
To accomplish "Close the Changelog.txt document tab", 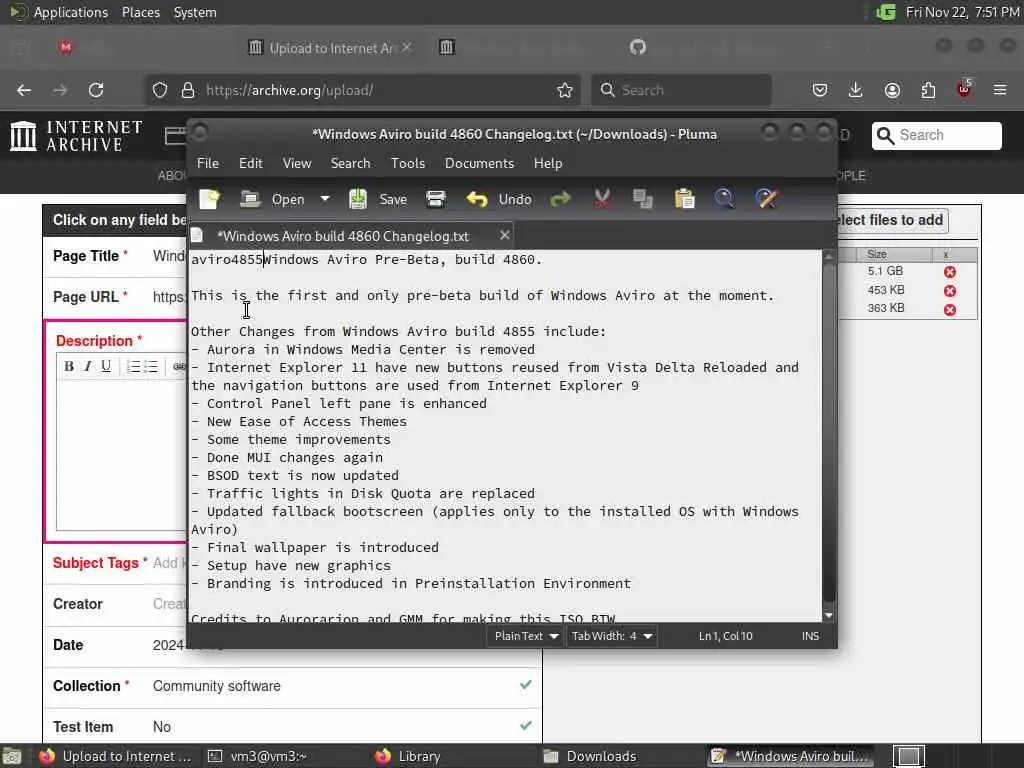I will 505,235.
